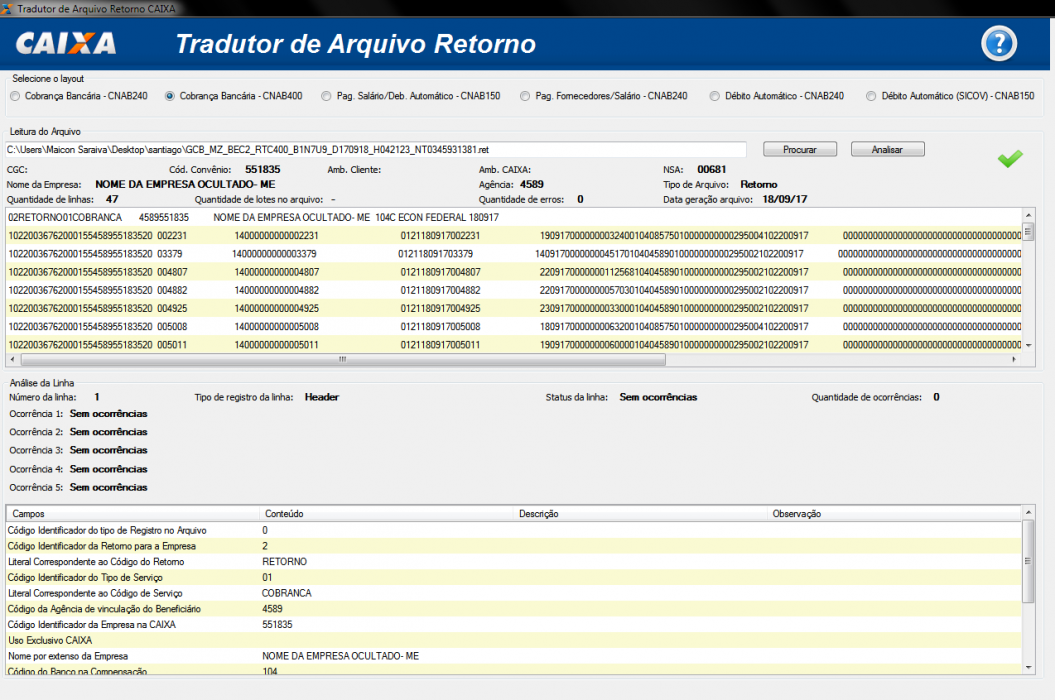Click Nome da Empresa value NOME DA EMPRESA OCULTADO- ME
1055x700 pixels.
click(x=185, y=184)
